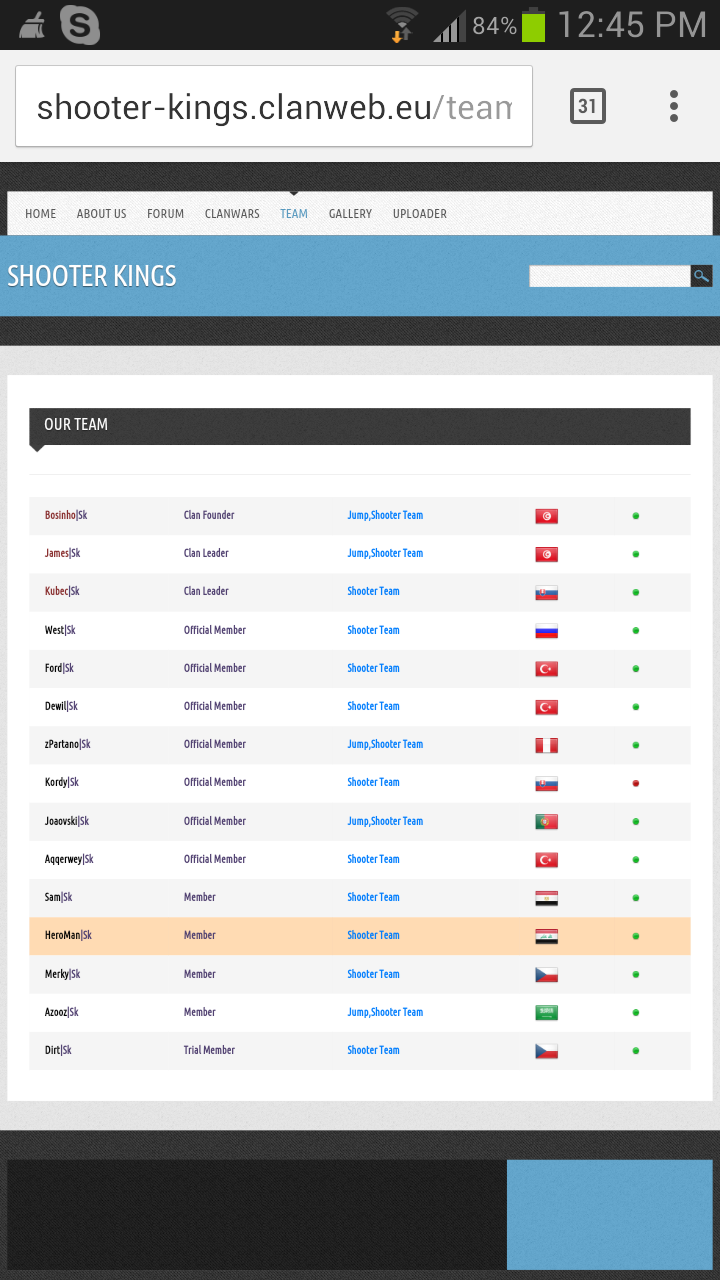Viewport: 720px width, 1280px height.
Task: Click the SHOOTER KINGS site title
Action: 92,276
